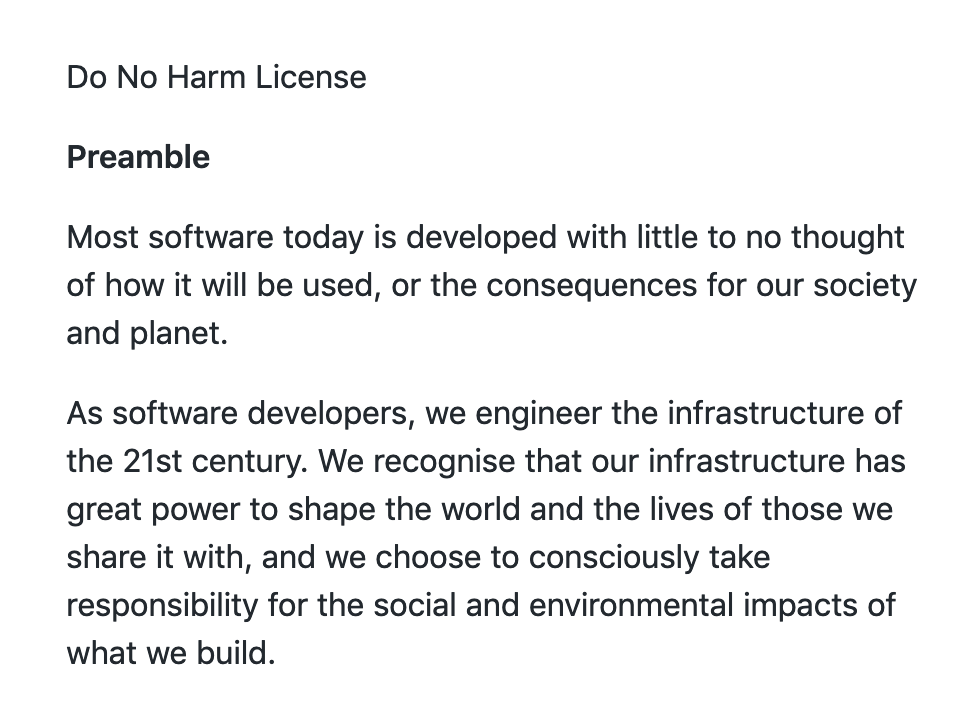The image size is (976, 708).
Task: Click the word "thought" in first paragraph
Action: (847, 239)
